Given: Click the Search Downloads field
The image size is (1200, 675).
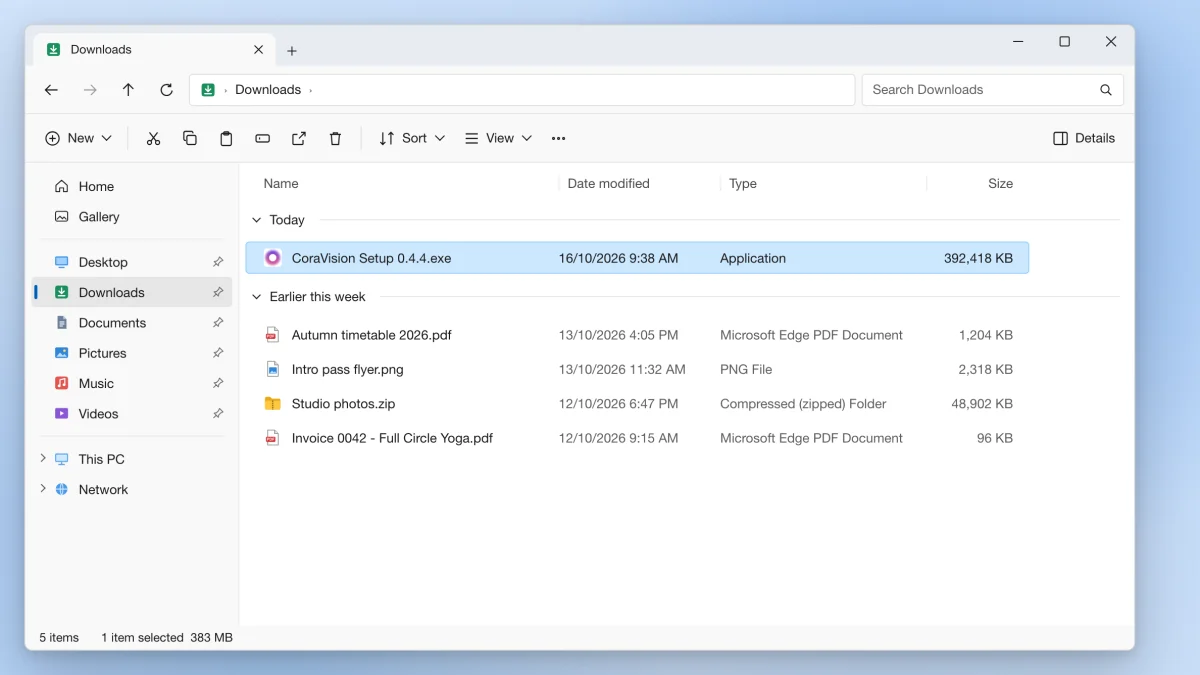Looking at the screenshot, I should tap(992, 90).
